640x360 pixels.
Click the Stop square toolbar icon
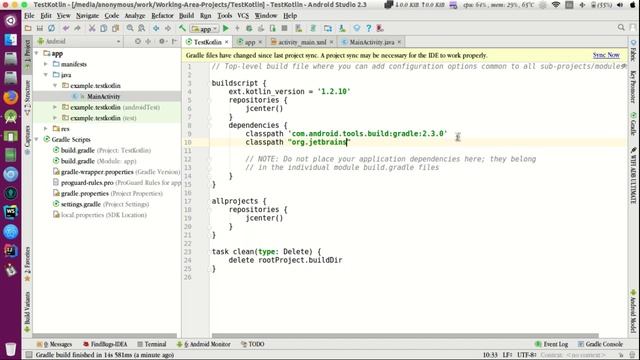click(x=284, y=28)
